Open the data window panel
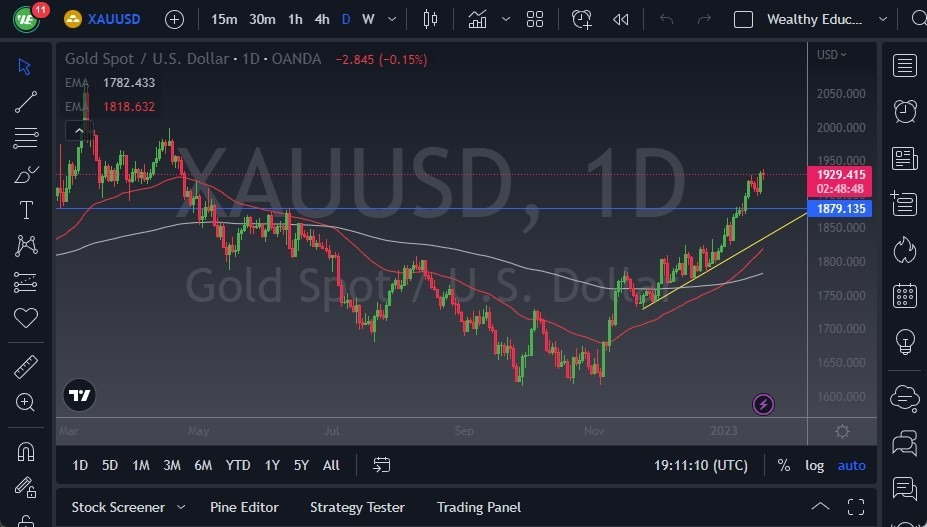This screenshot has width=927, height=527. click(905, 204)
